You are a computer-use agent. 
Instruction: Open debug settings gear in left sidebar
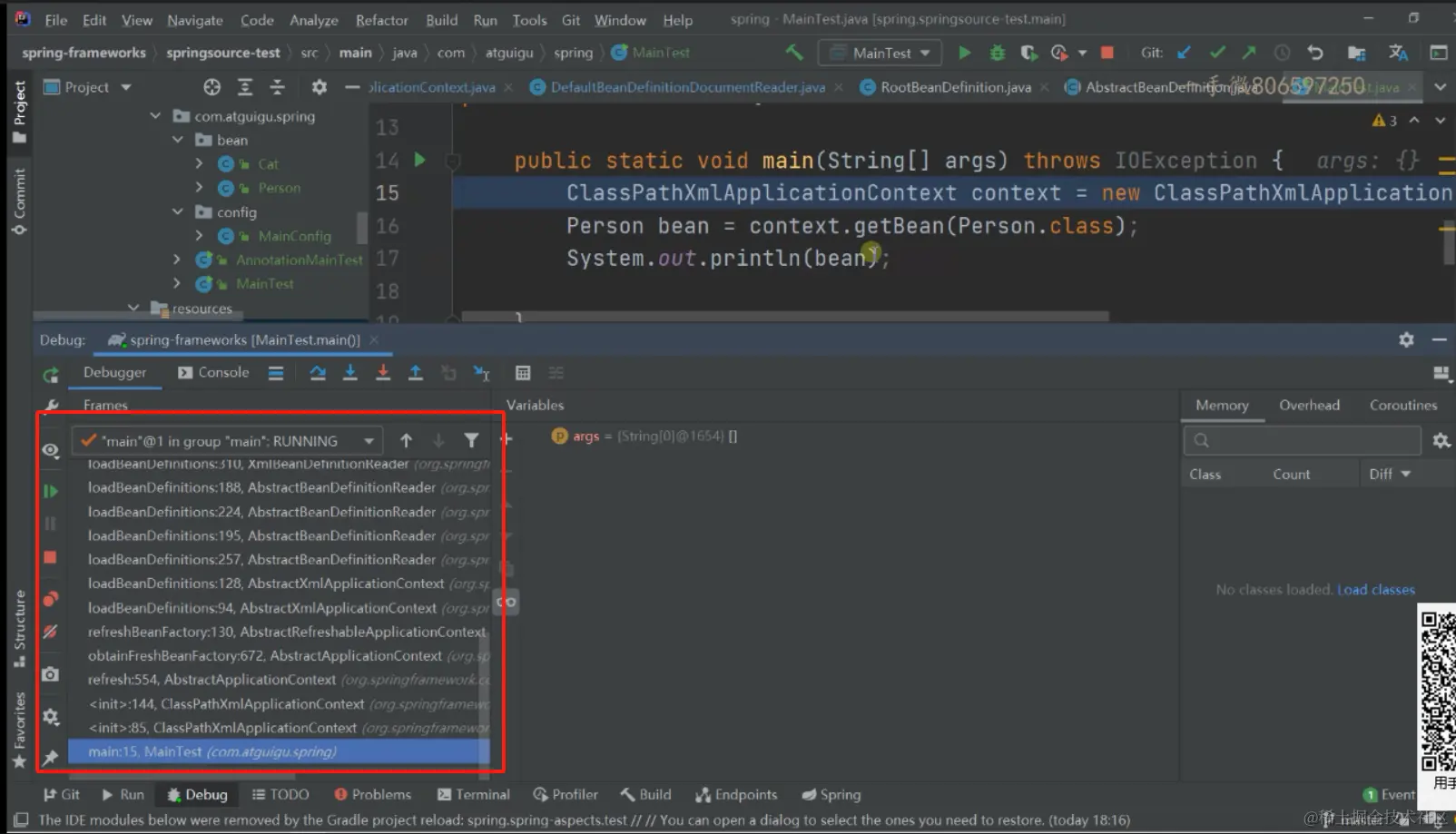[x=51, y=717]
